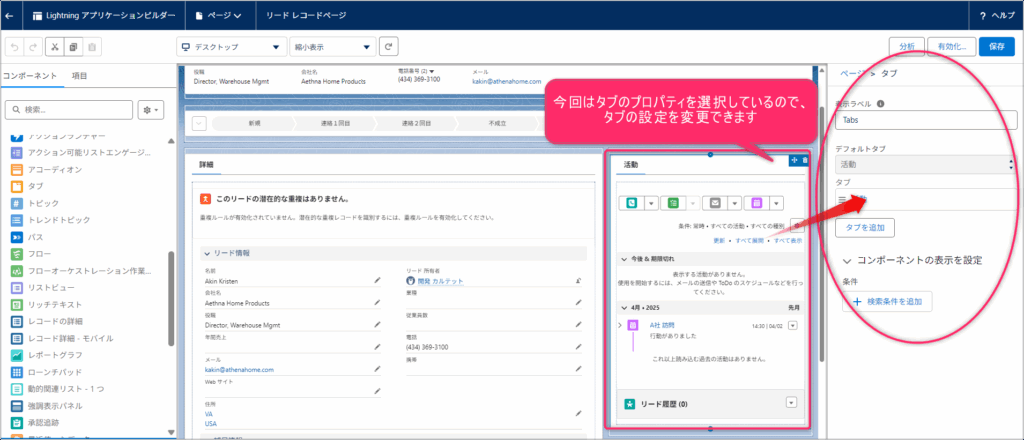Collapse the コンポーネントの表示を設定 section
The height and width of the screenshot is (440, 1024).
coord(847,261)
